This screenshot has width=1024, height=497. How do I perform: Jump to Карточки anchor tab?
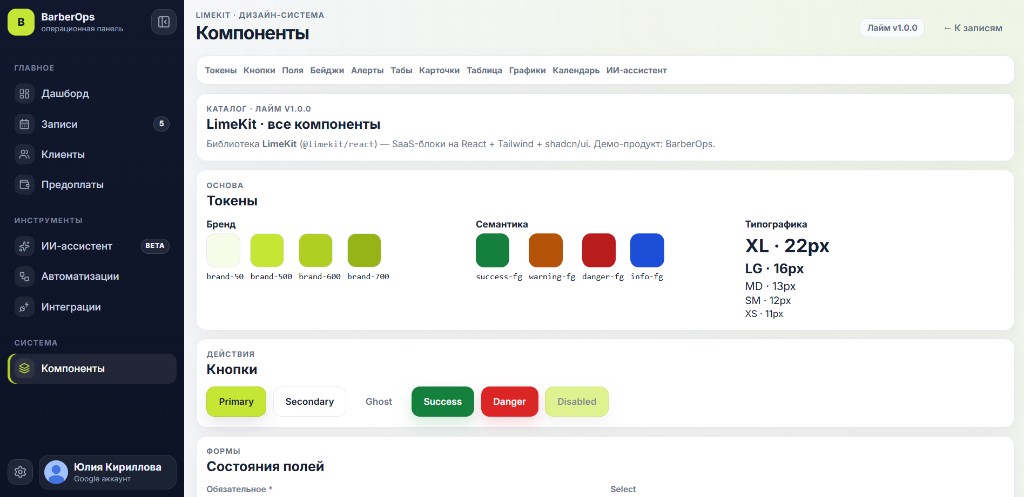[440, 70]
